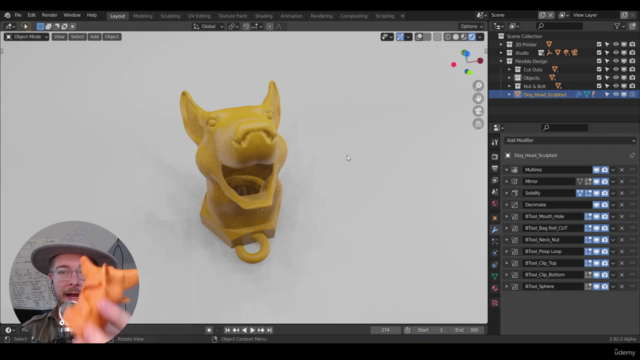Viewport: 640px width, 360px height.
Task: Pin the Dog_Head_Sculpted properties pin icon
Action: click(x=632, y=156)
